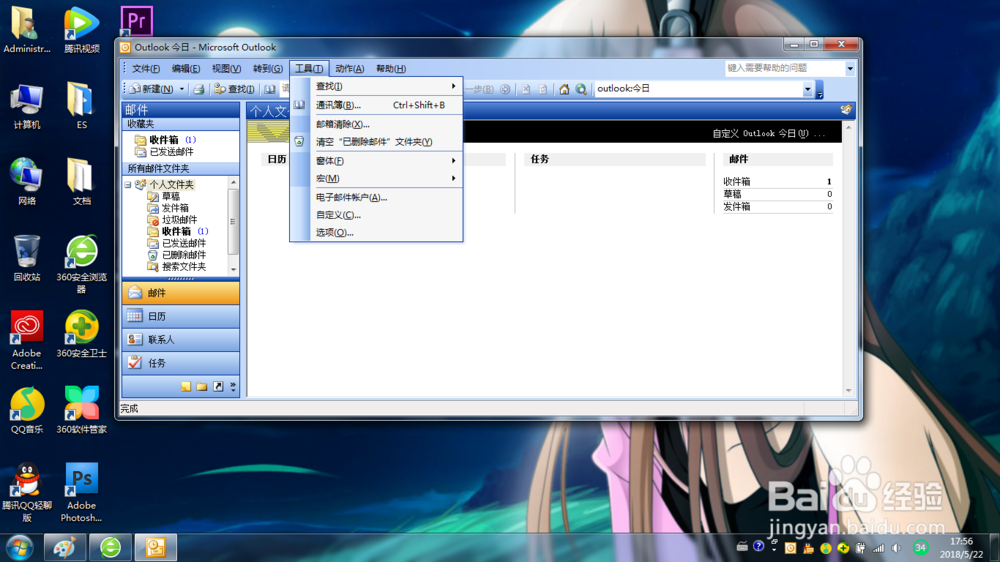The width and height of the screenshot is (1000, 562).
Task: Click the folder list icon in navigation footer
Action: click(x=202, y=387)
